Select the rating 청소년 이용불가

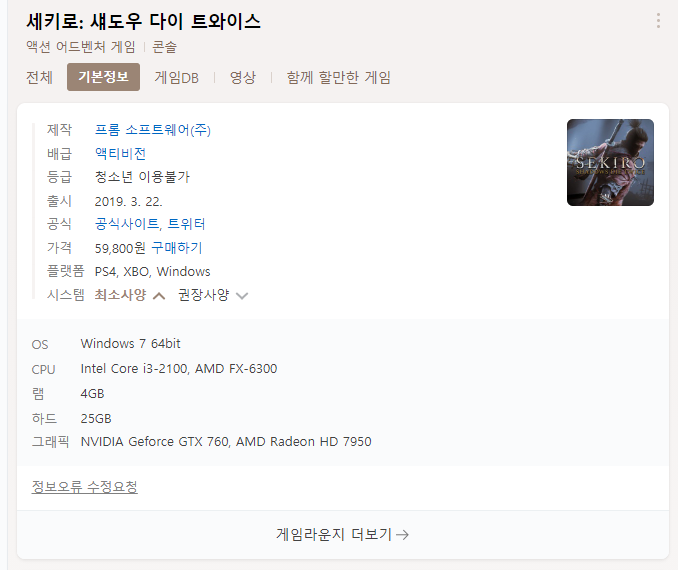click(x=142, y=177)
